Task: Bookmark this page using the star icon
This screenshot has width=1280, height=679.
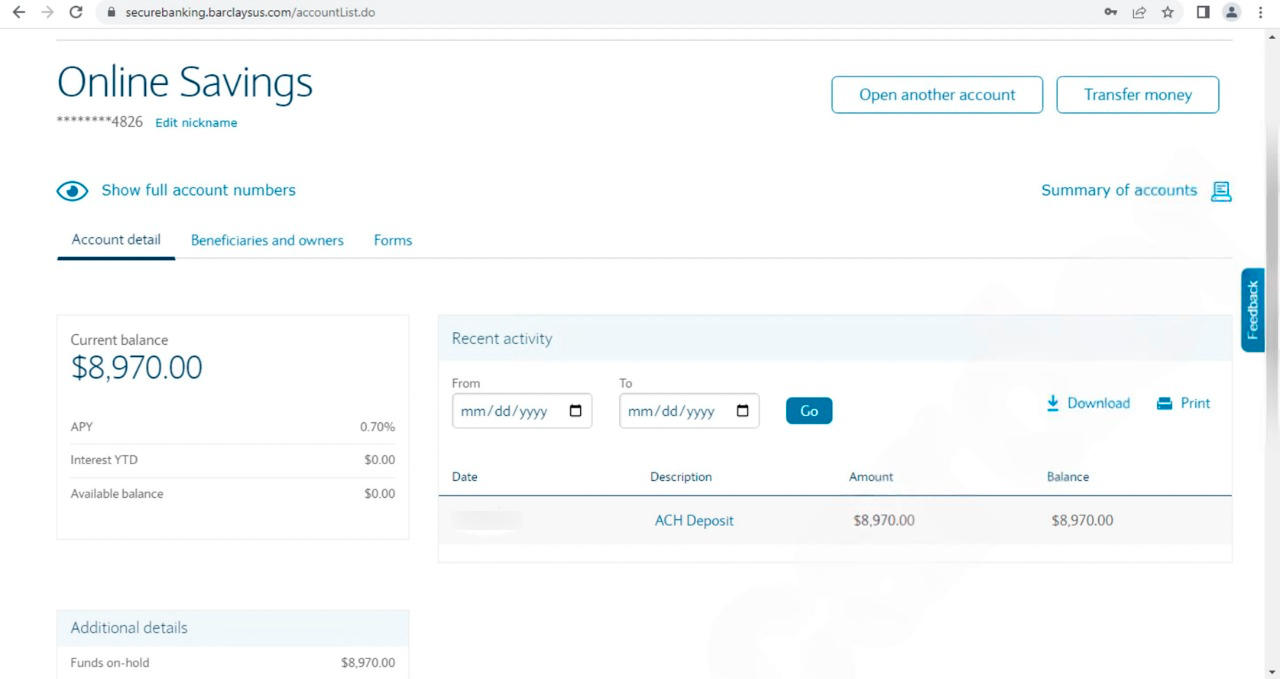Action: click(x=1168, y=12)
